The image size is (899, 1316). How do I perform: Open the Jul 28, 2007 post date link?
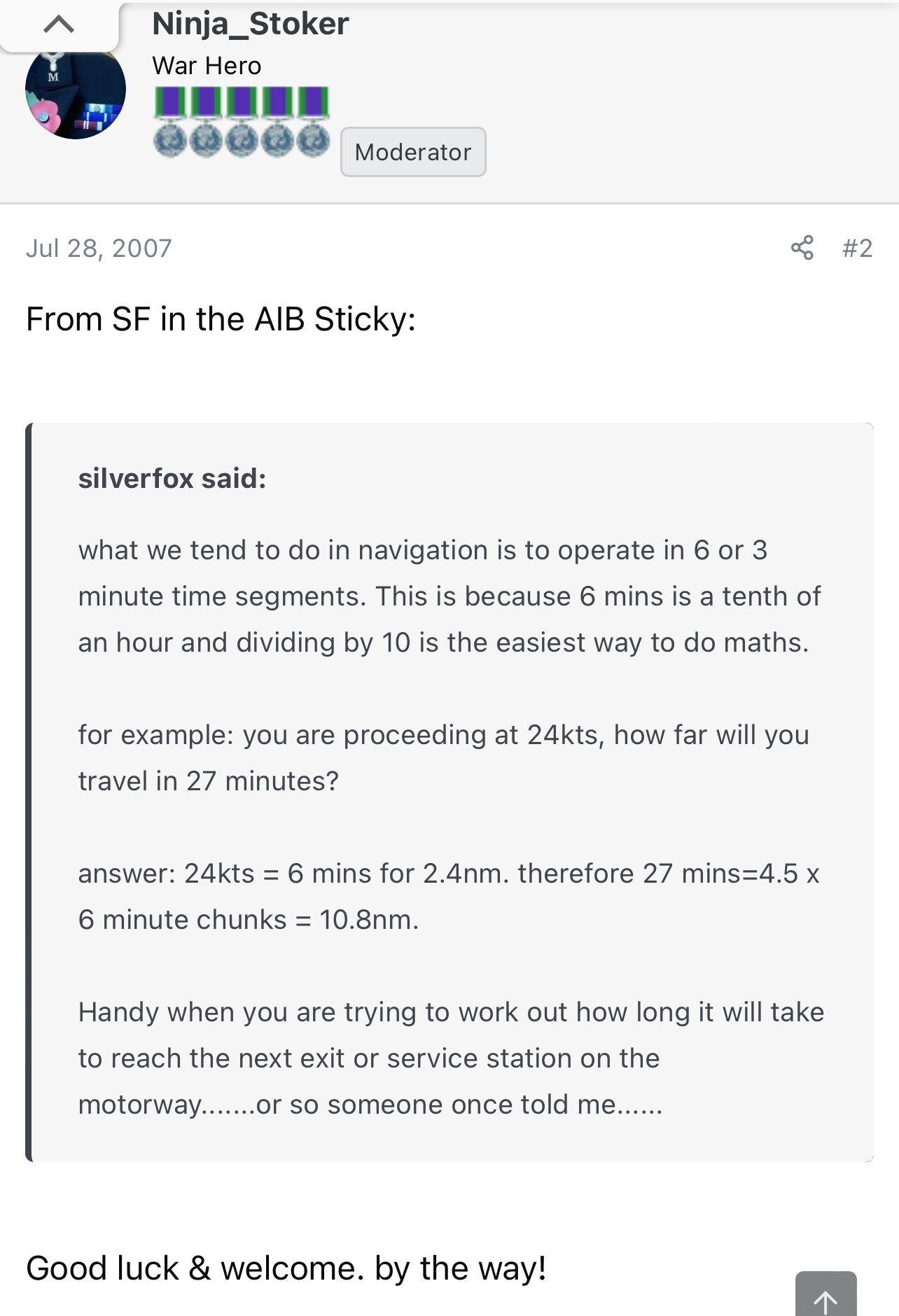tap(99, 248)
